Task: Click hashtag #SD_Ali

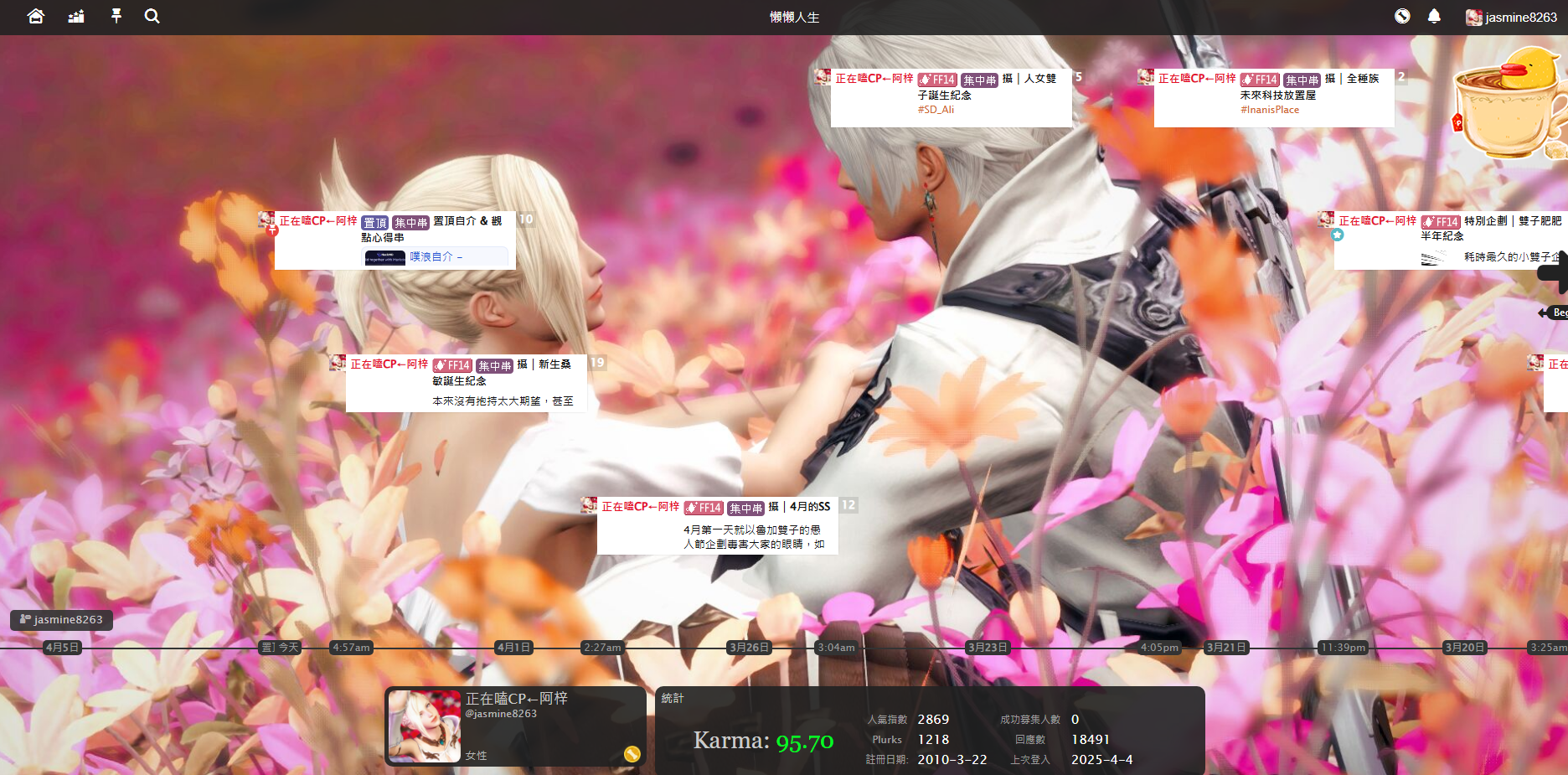Action: click(936, 110)
